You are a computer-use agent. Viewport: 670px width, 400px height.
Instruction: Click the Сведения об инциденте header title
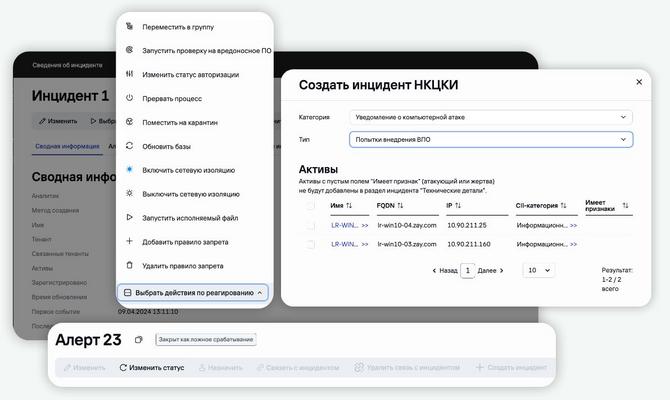coord(67,65)
